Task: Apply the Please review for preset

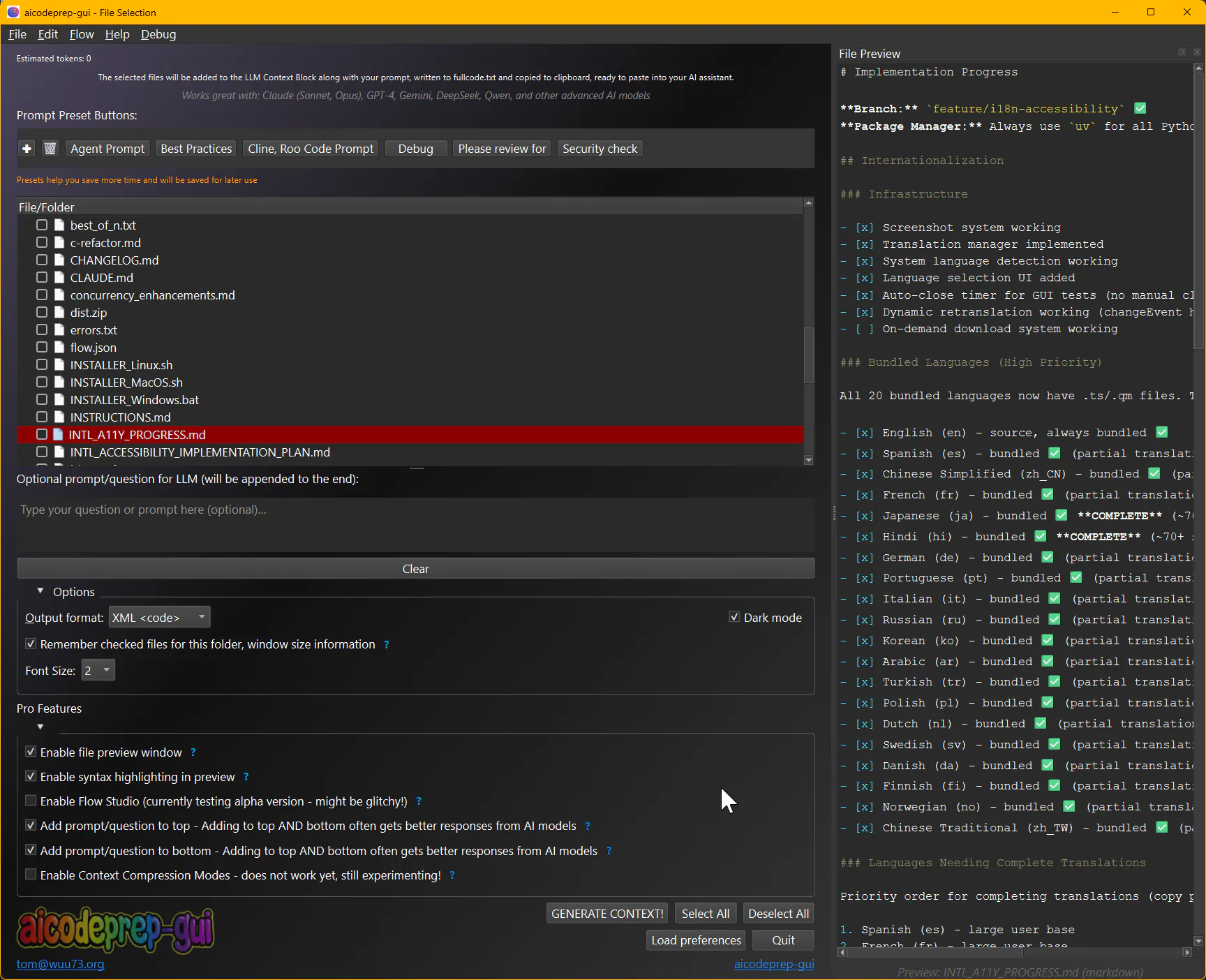Action: pos(502,149)
